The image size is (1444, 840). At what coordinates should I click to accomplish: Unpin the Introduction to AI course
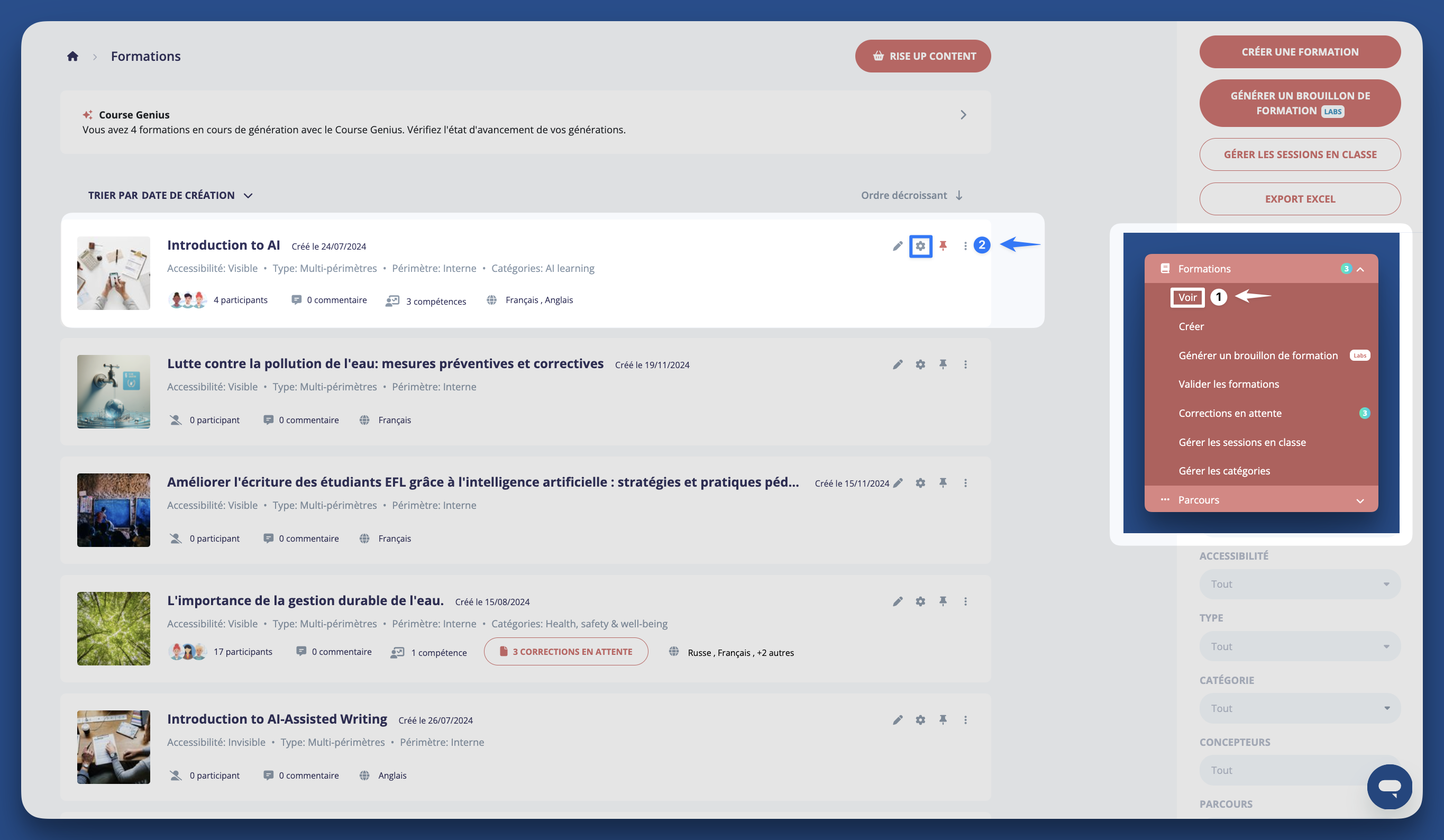(943, 246)
